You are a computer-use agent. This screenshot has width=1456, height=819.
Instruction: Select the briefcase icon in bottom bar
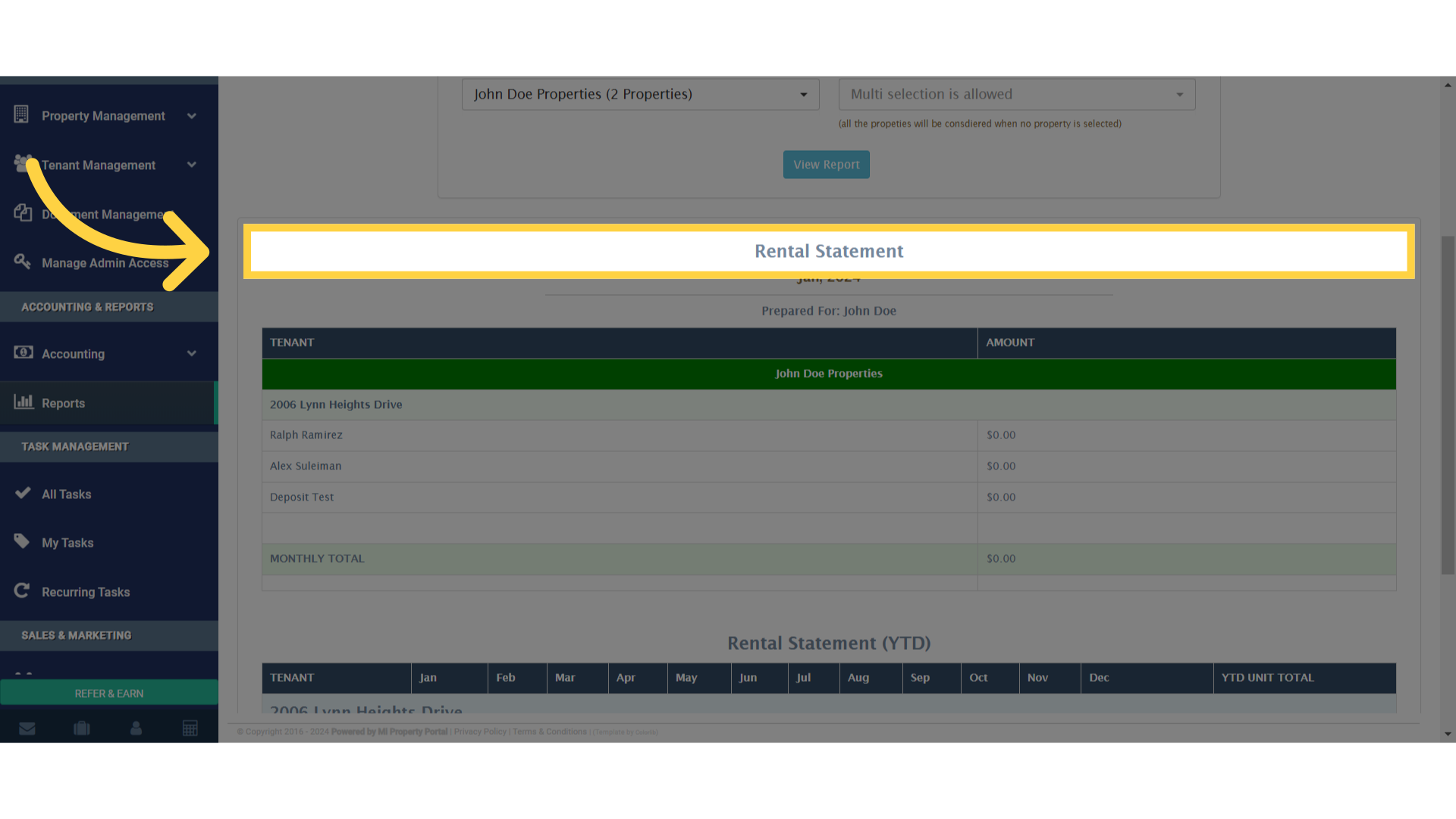[81, 728]
